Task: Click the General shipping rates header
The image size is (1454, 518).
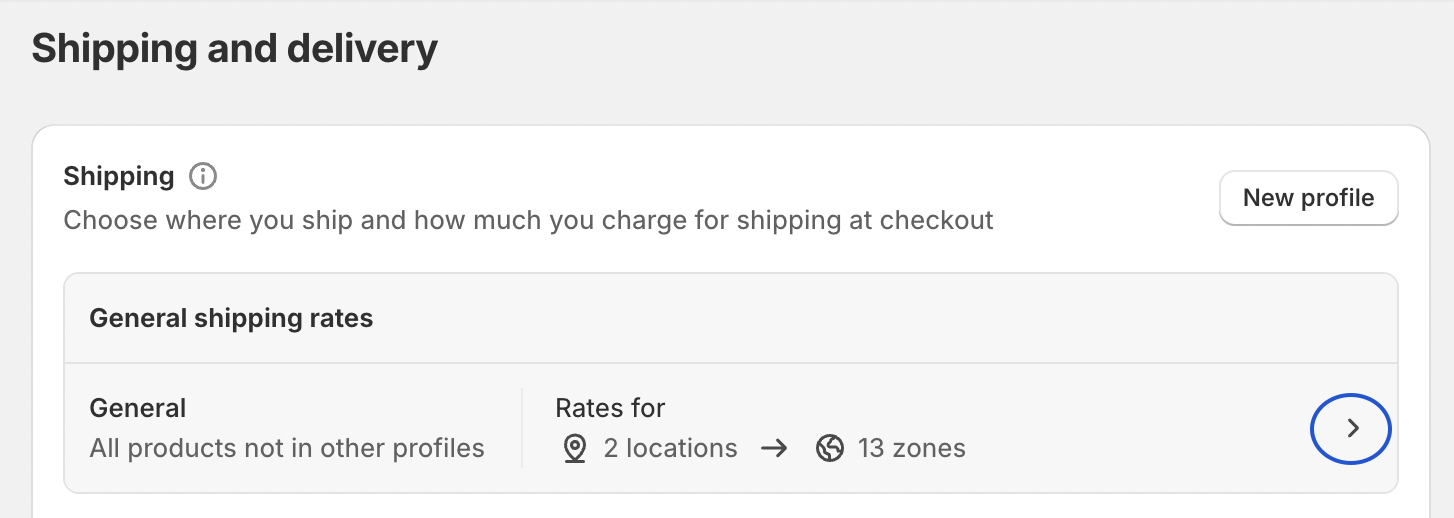Action: click(x=231, y=318)
